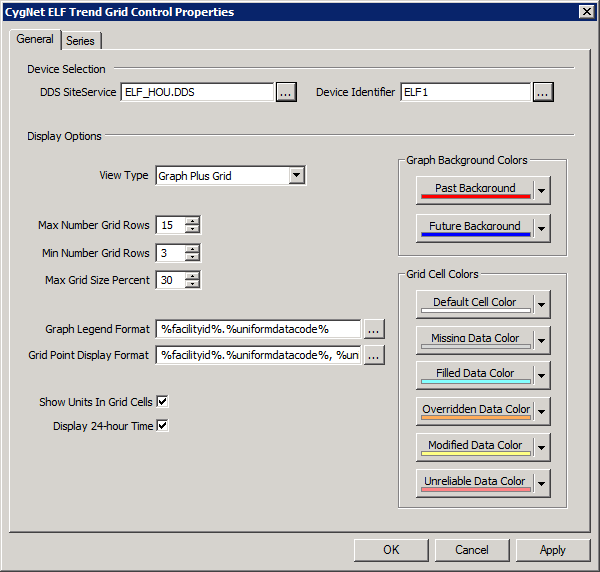Click Max Grid Size Percent field showing 30

tap(171, 280)
